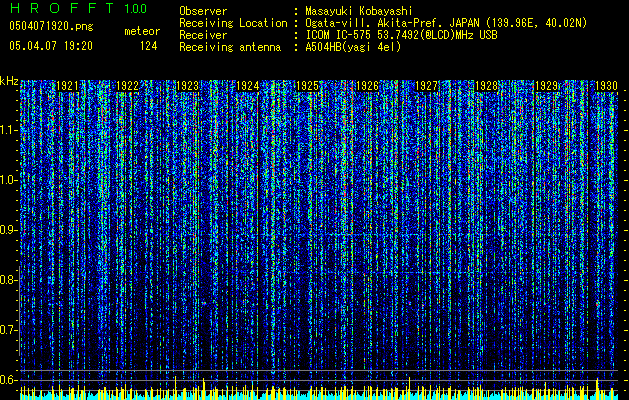
Task: Click the 1927 time marker
Action: click(x=426, y=86)
